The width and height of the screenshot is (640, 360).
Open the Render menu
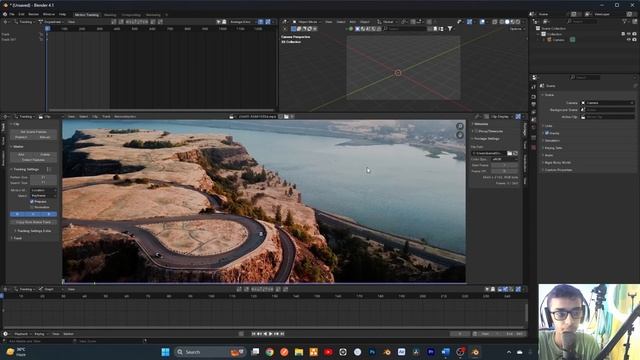pyautogui.click(x=33, y=14)
